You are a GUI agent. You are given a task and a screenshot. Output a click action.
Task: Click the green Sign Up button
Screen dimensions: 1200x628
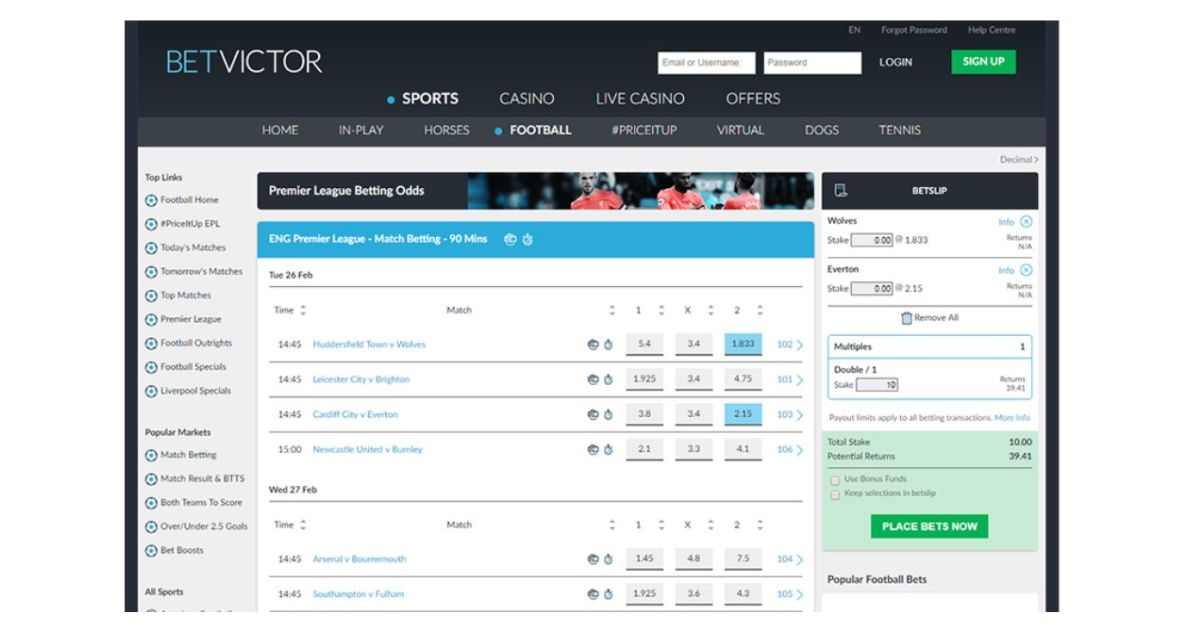pyautogui.click(x=982, y=62)
